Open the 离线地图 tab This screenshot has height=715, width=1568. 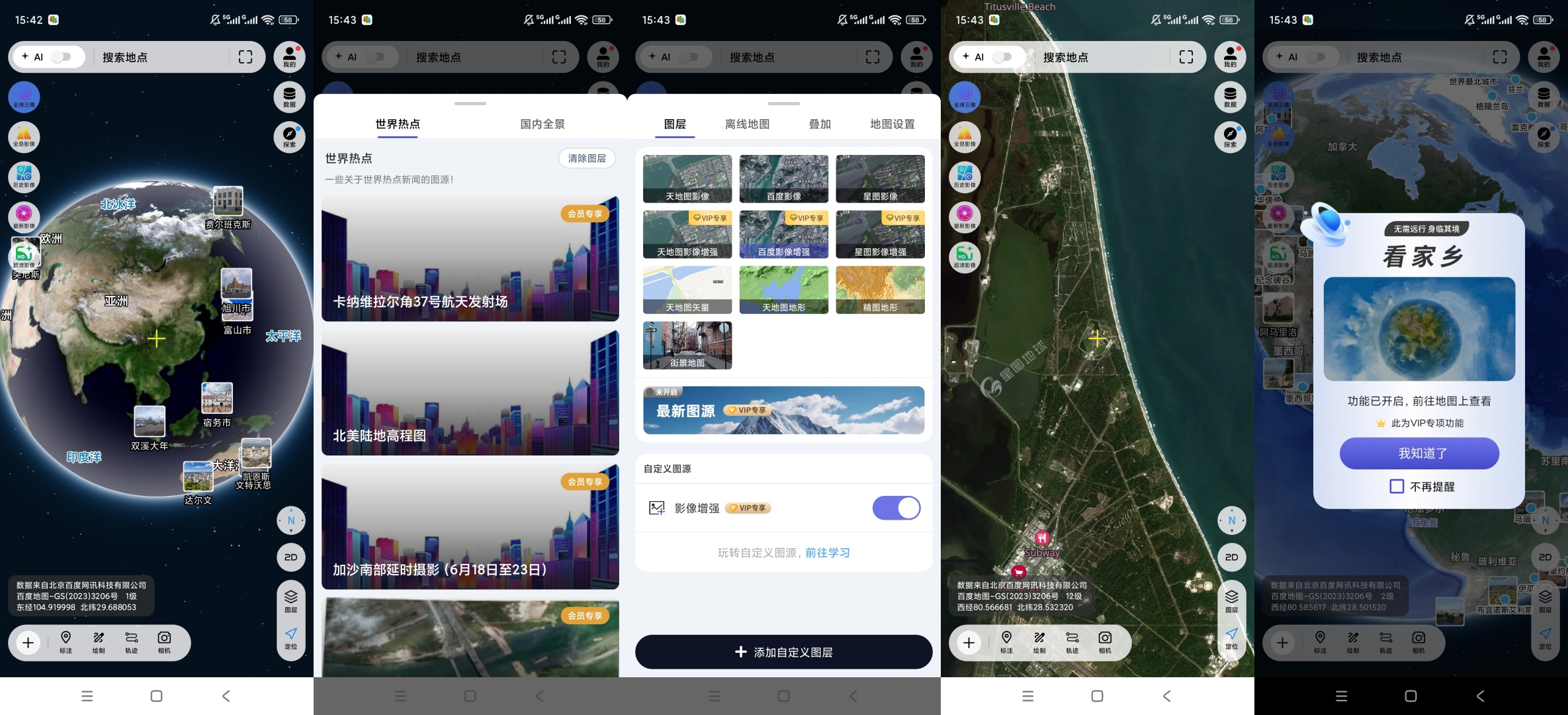click(747, 124)
